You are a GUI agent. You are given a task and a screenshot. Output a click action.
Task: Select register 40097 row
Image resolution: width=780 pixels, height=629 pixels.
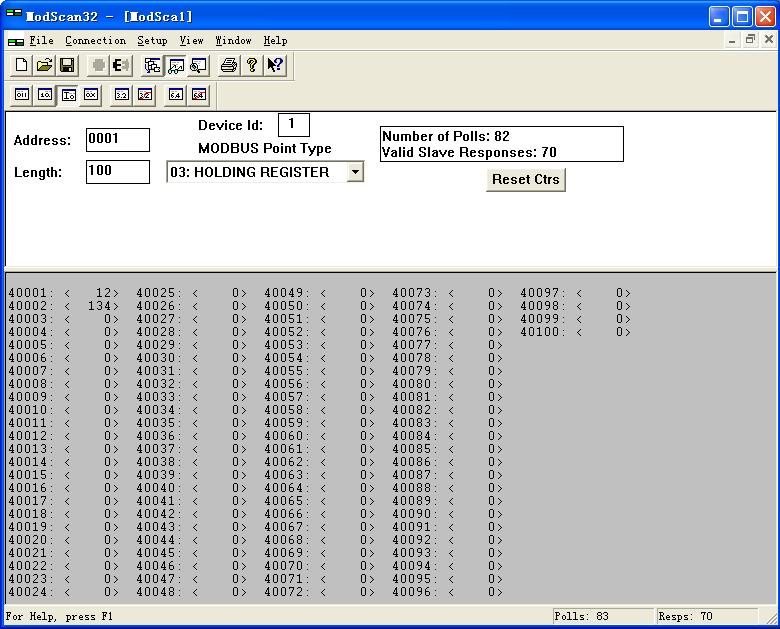click(x=576, y=293)
